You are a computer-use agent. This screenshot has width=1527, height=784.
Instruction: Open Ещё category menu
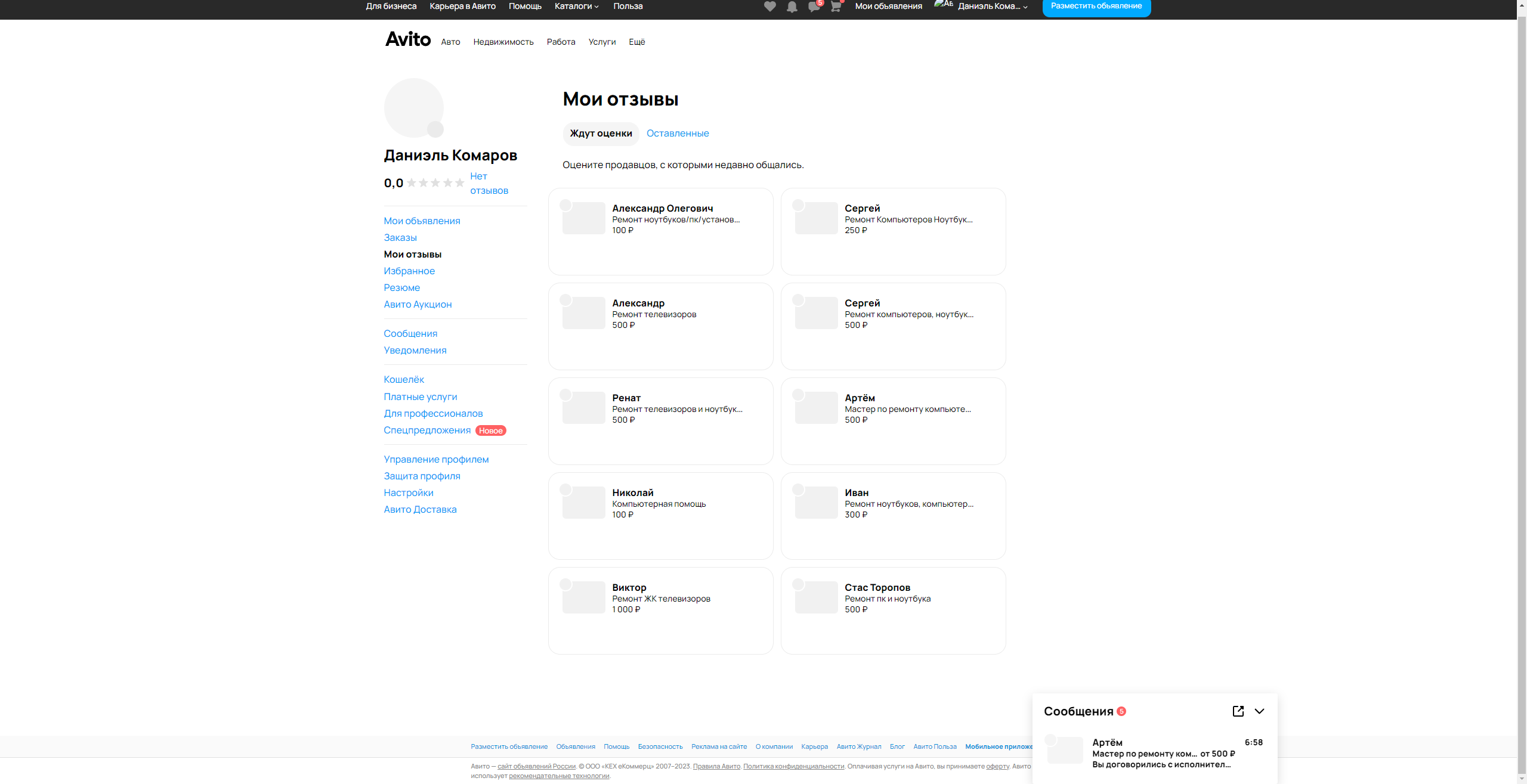point(636,42)
